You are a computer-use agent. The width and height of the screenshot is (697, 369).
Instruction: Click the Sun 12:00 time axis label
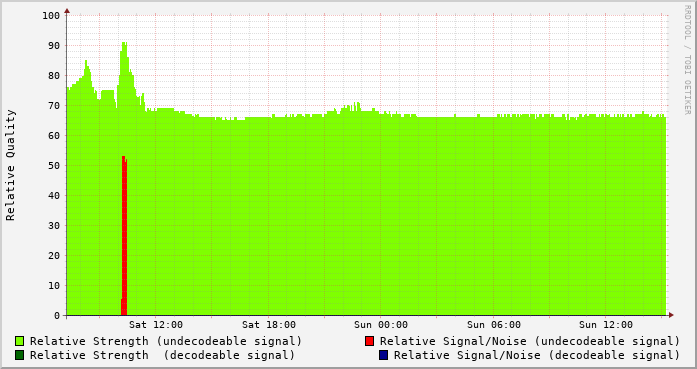click(x=605, y=325)
